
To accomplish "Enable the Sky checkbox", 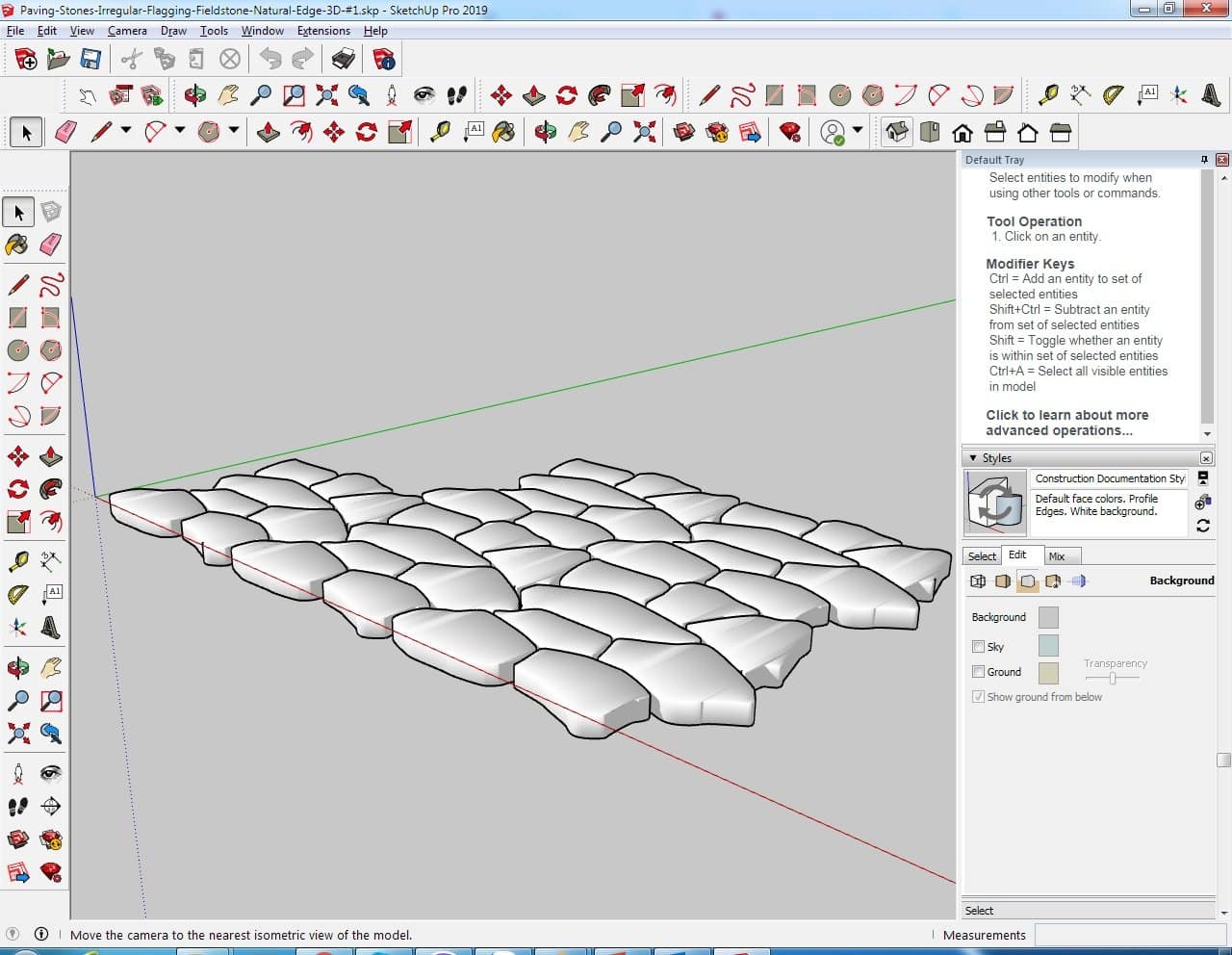I will [x=979, y=647].
